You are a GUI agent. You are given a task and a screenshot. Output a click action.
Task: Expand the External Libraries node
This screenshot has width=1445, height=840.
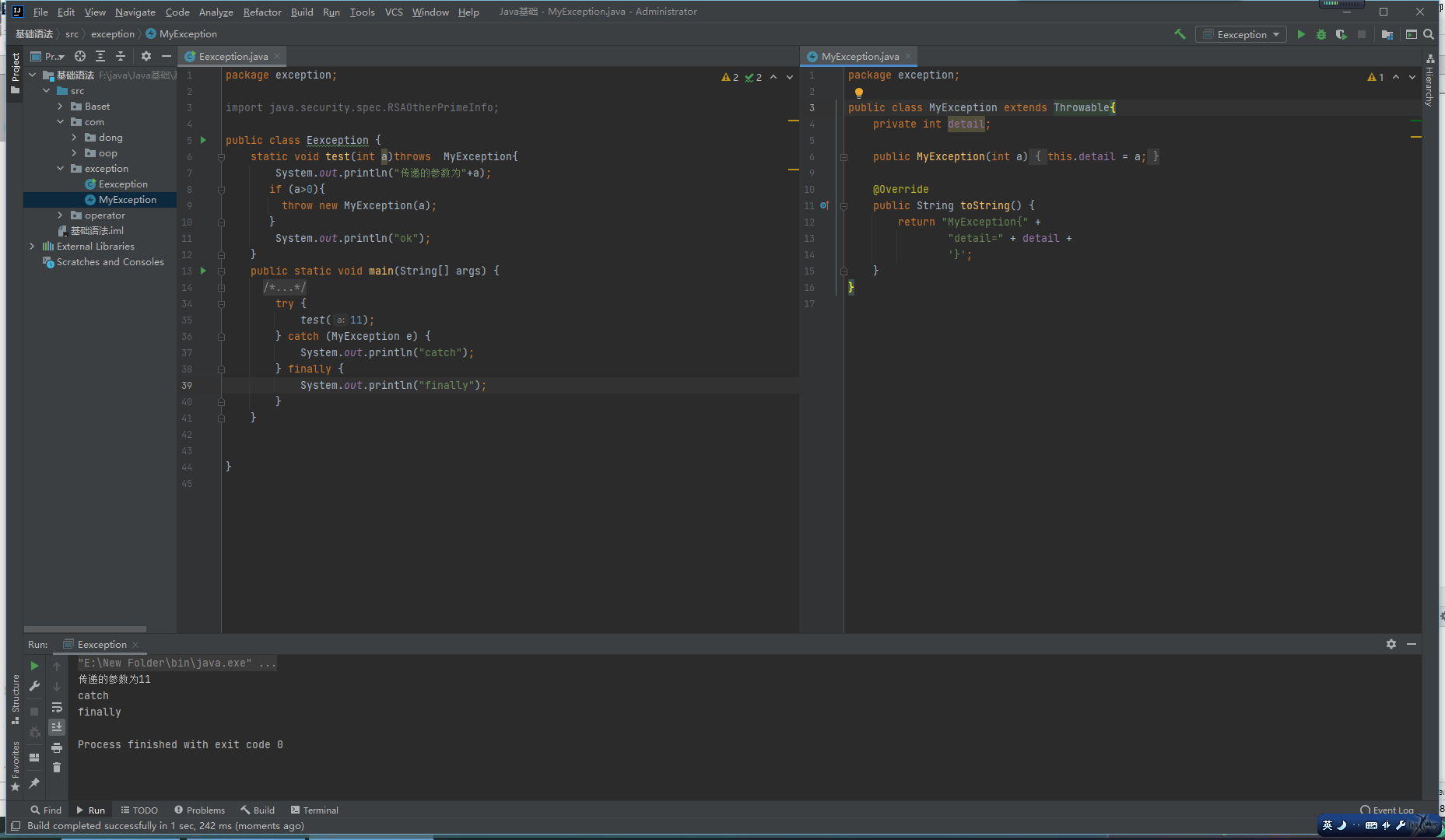click(x=33, y=247)
